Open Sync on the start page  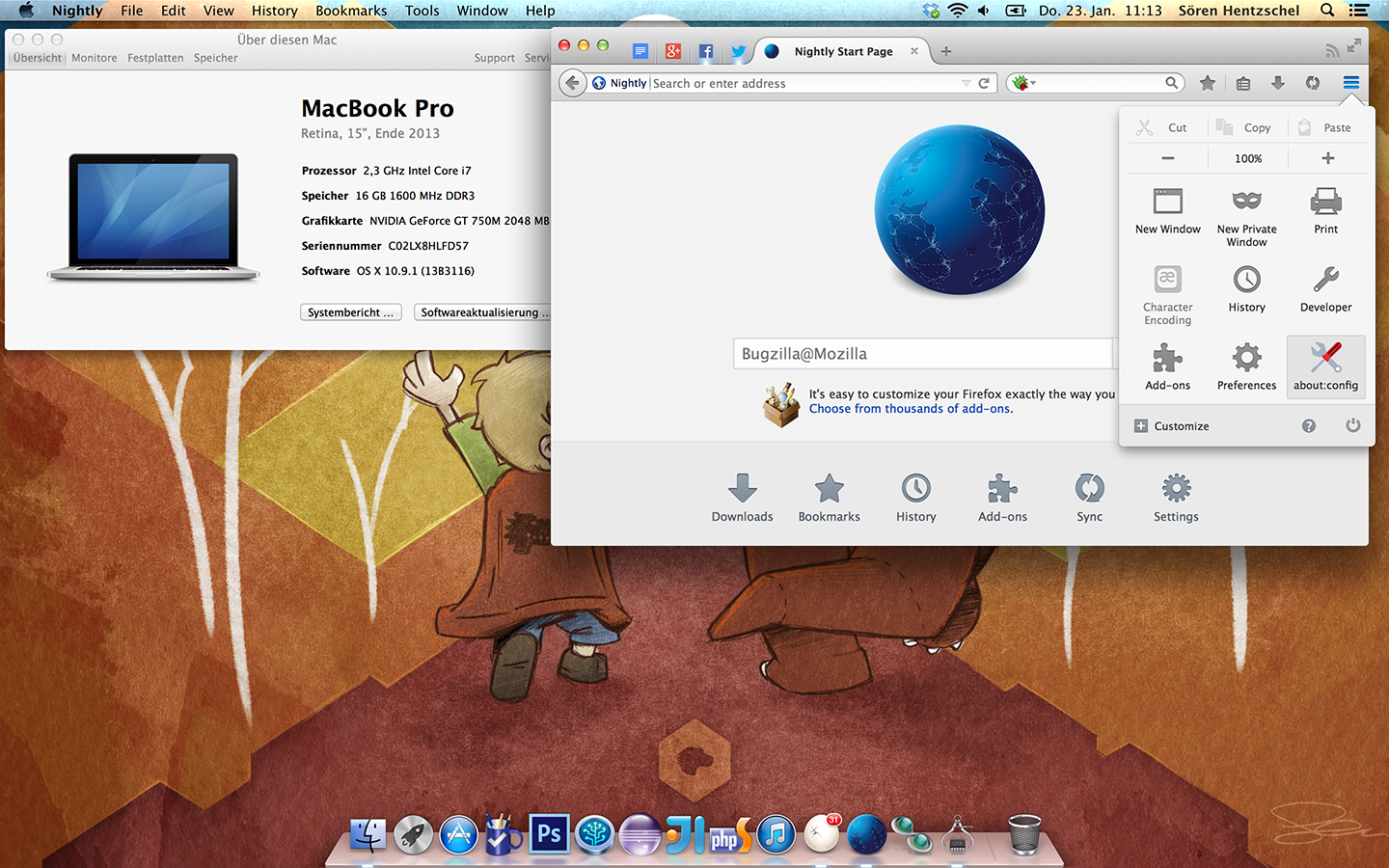pos(1089,498)
